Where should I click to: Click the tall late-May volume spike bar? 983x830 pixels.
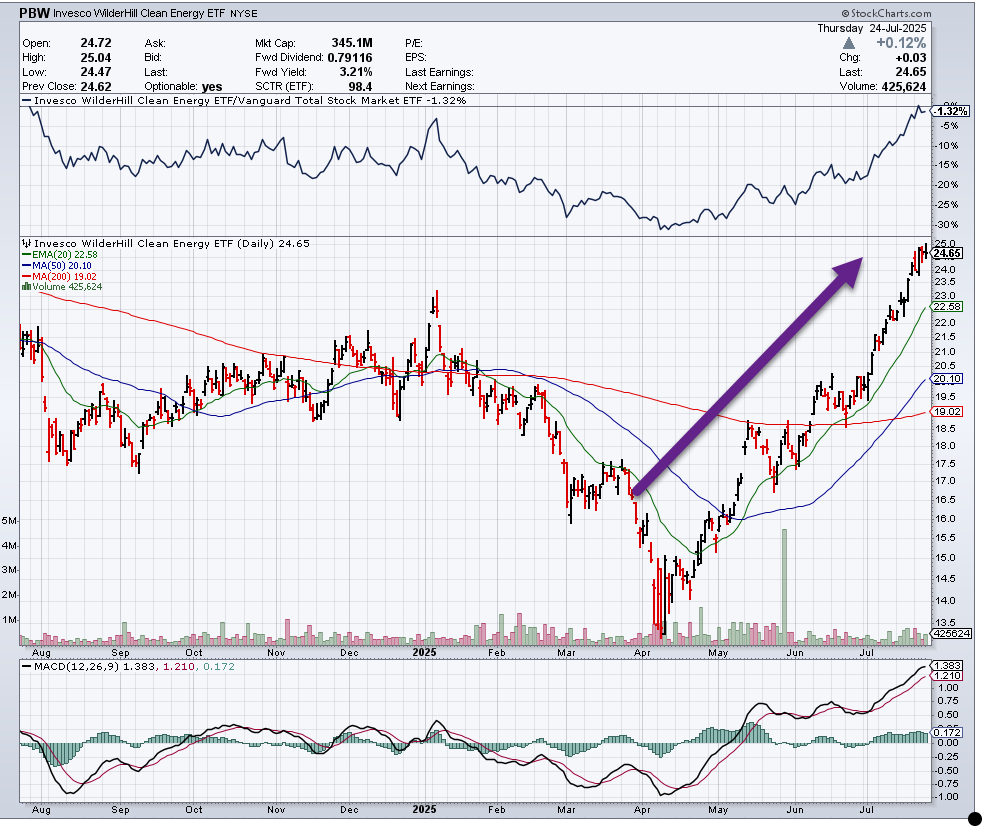[x=784, y=587]
